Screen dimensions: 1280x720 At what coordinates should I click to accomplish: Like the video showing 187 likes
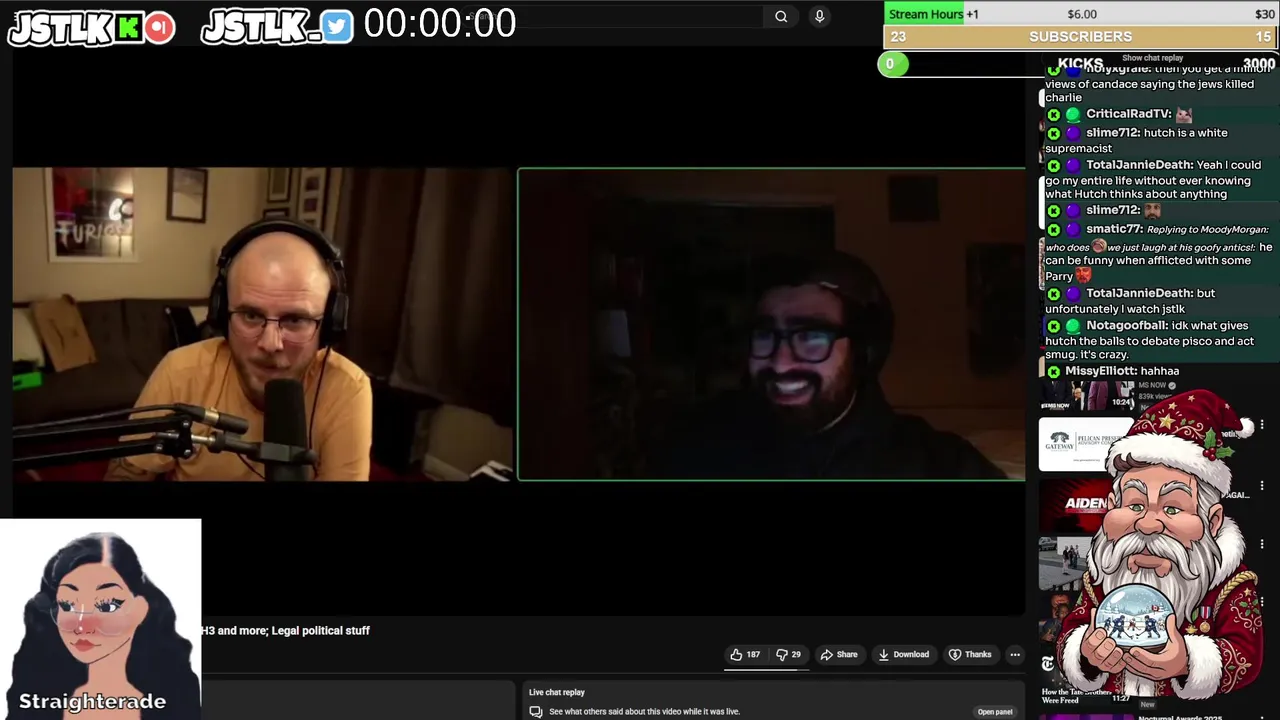744,655
